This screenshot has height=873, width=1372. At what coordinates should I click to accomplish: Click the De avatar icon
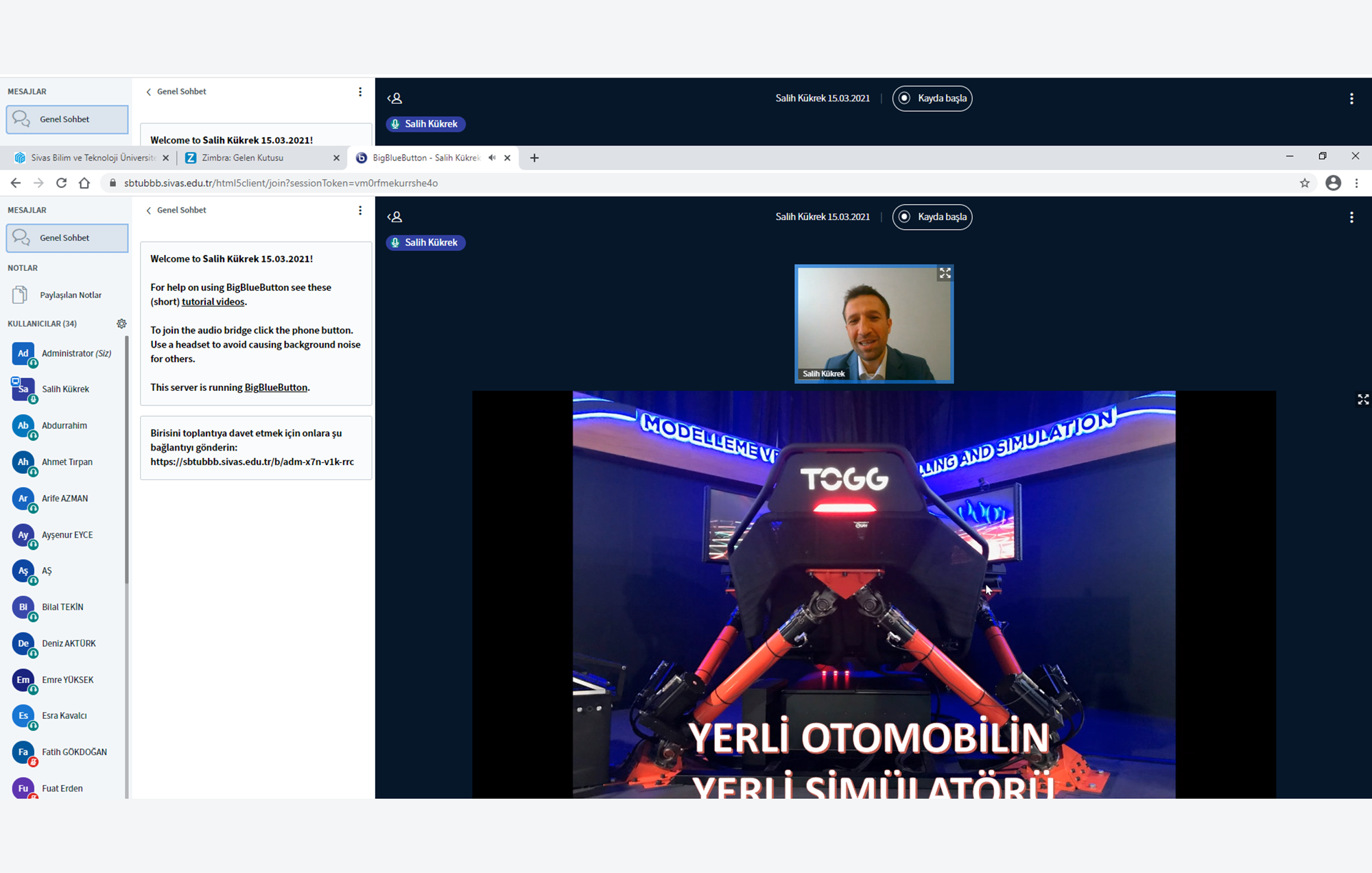(23, 643)
